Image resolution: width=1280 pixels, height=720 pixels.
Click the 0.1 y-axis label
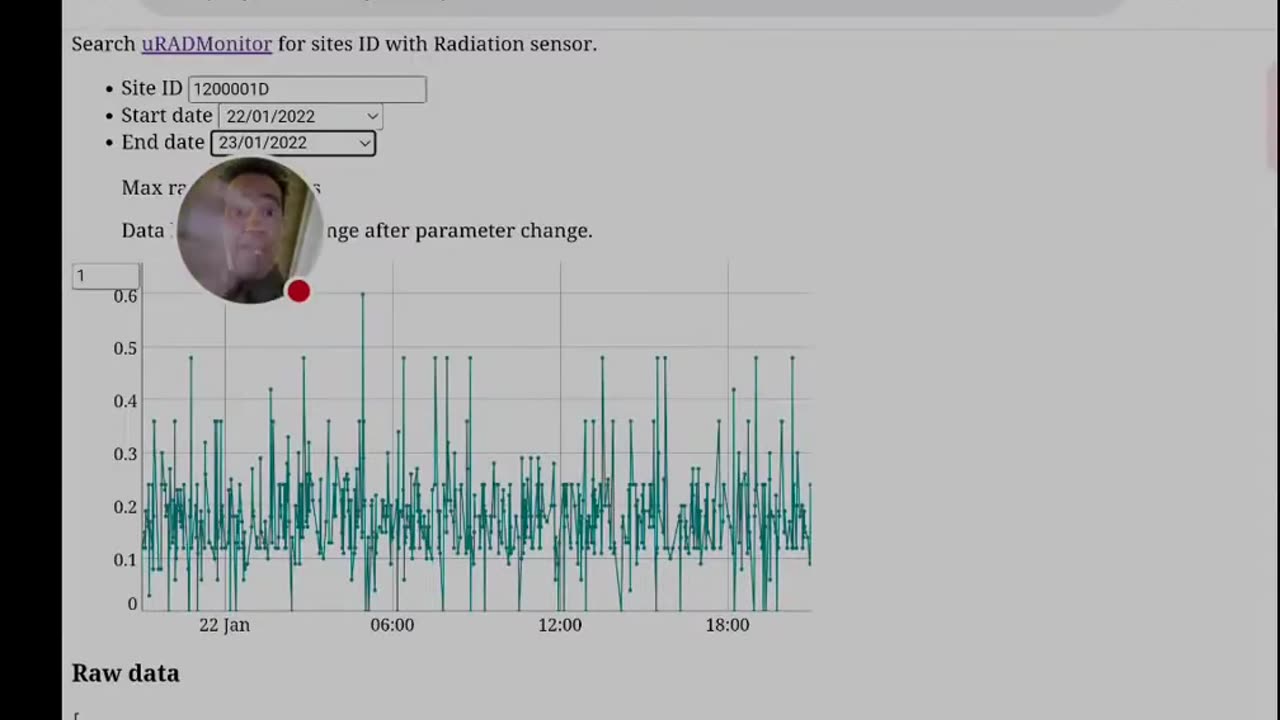[125, 559]
